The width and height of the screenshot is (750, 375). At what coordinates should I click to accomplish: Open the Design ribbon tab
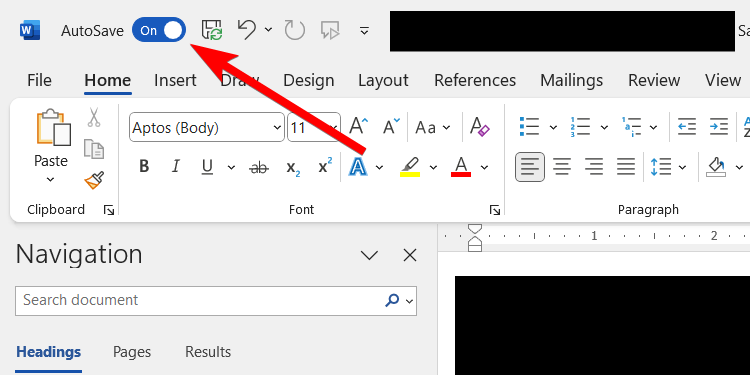309,80
